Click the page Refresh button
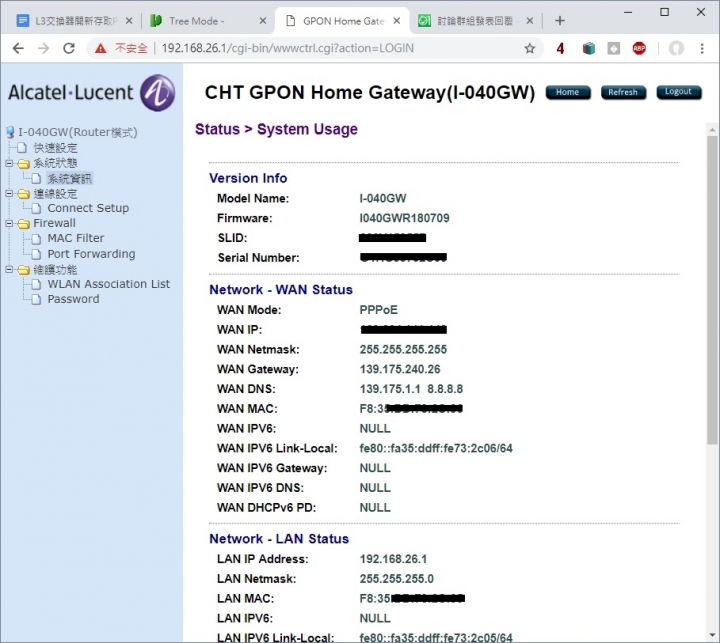 pos(623,92)
